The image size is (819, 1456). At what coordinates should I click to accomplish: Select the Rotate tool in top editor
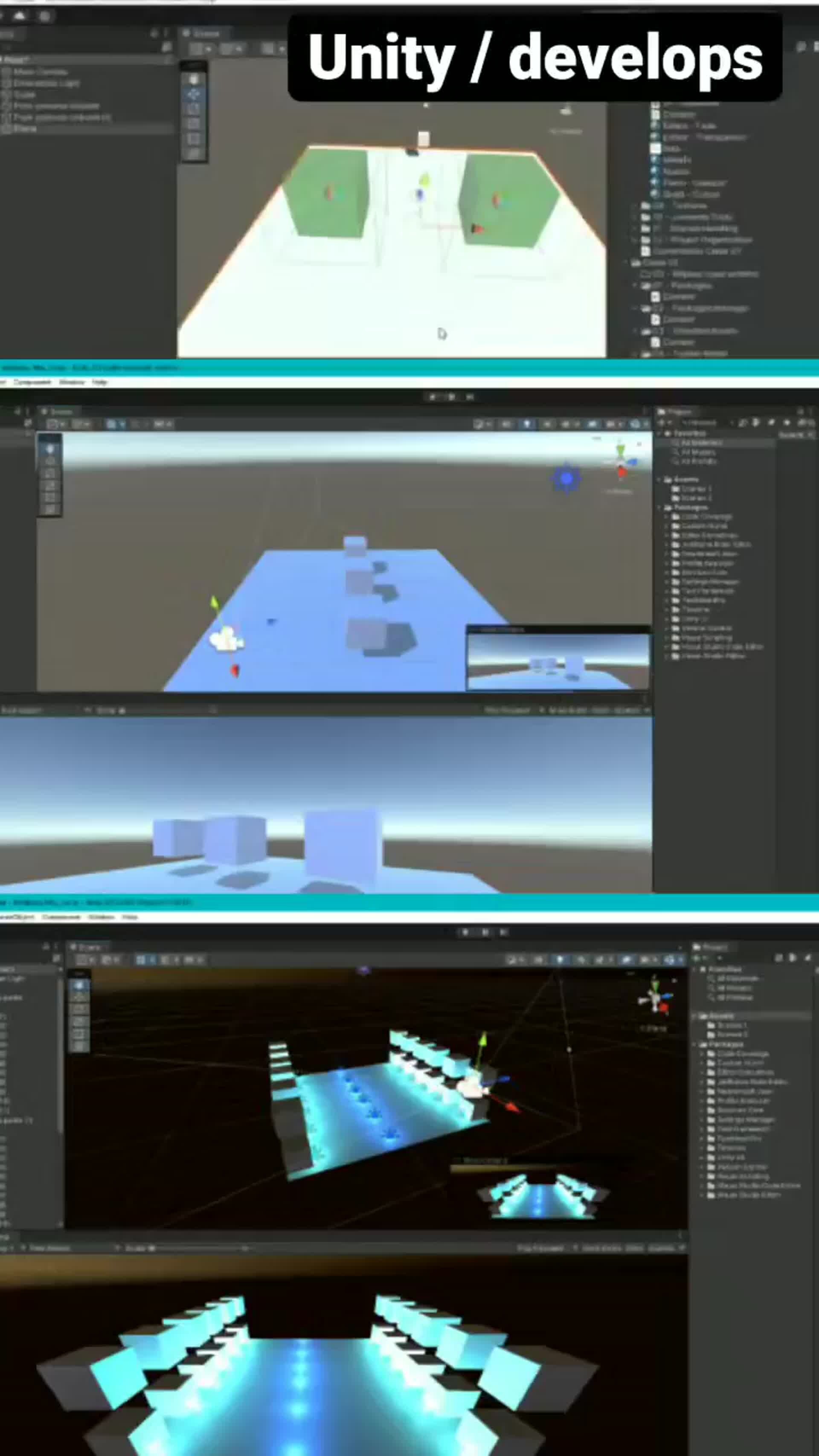pos(193,109)
